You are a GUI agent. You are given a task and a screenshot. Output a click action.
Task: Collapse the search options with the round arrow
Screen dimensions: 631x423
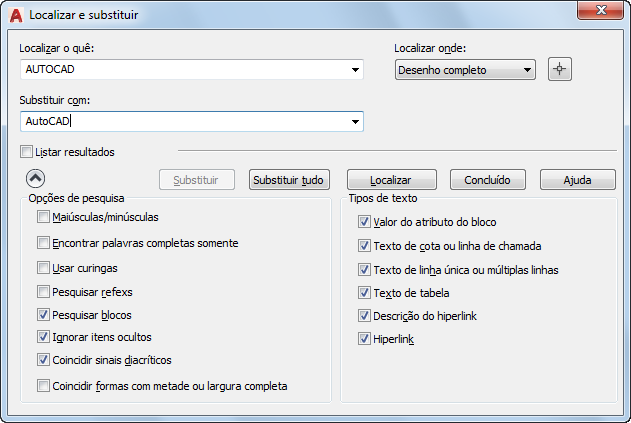pyautogui.click(x=35, y=179)
